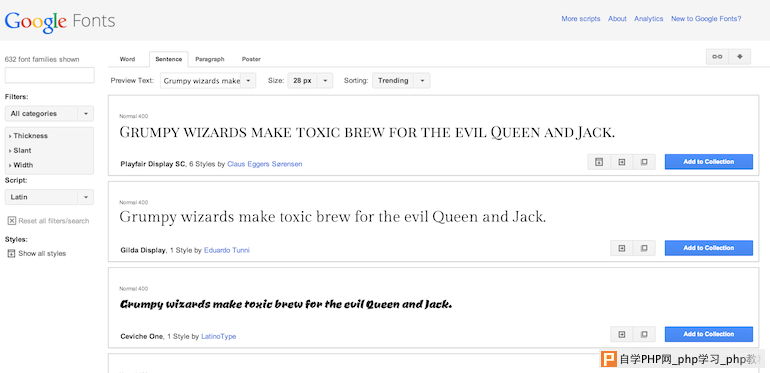Image resolution: width=770 pixels, height=373 pixels.
Task: Click Reset all filters/search text
Action: pyautogui.click(x=54, y=221)
